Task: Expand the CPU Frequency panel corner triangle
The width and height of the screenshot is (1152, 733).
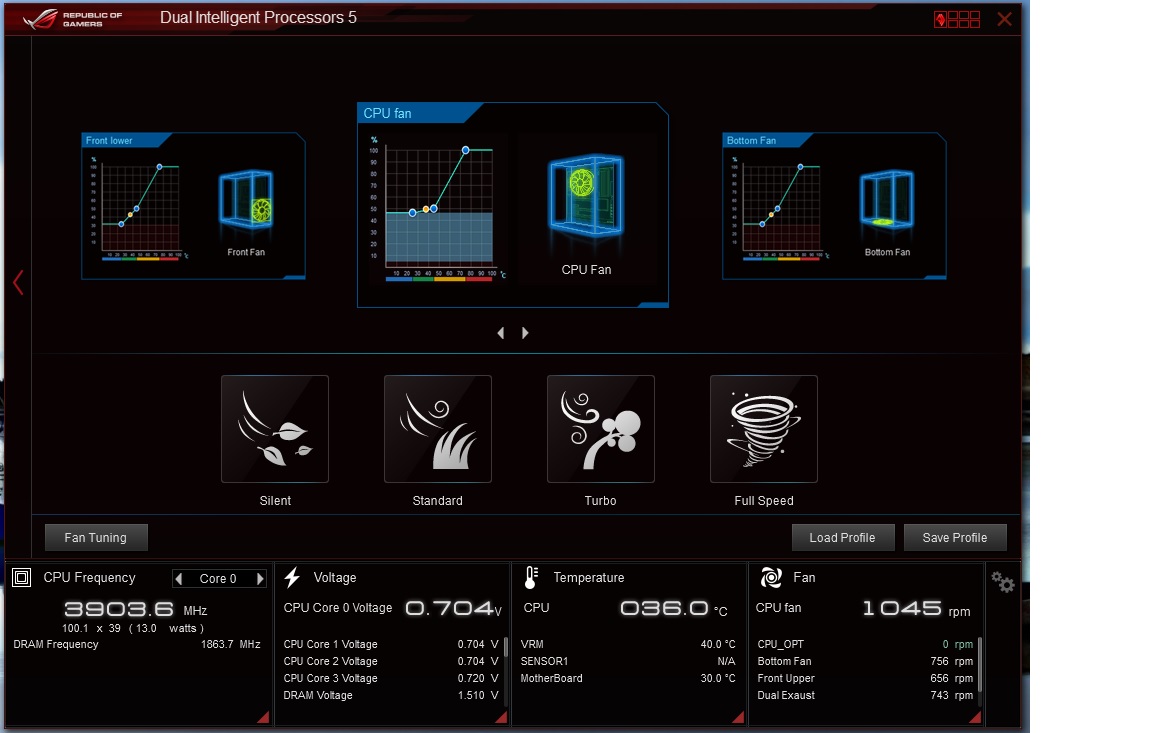Action: pos(262,718)
